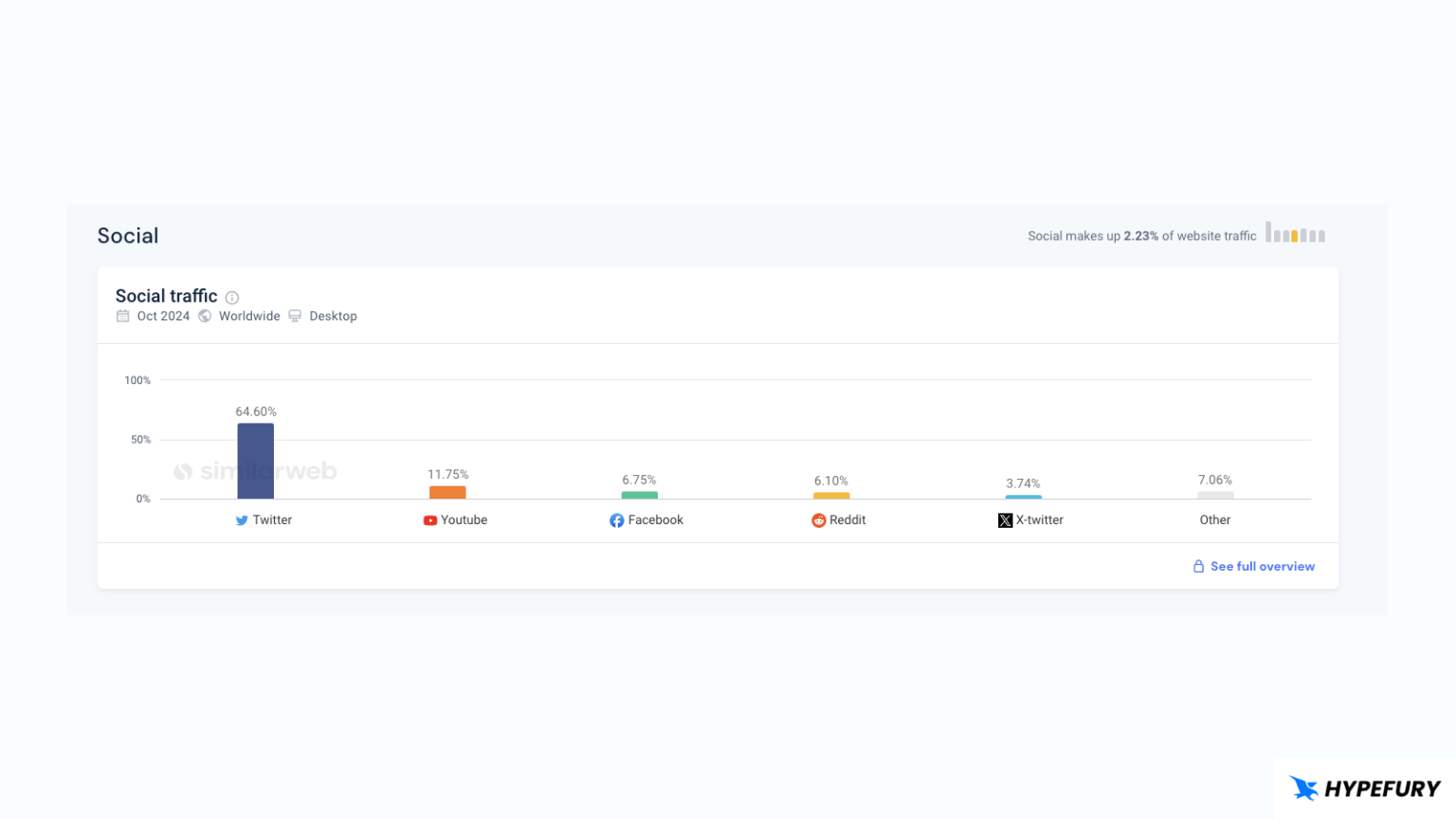This screenshot has width=1456, height=819.
Task: Click the lock icon before See full overview
Action: coord(1198,565)
